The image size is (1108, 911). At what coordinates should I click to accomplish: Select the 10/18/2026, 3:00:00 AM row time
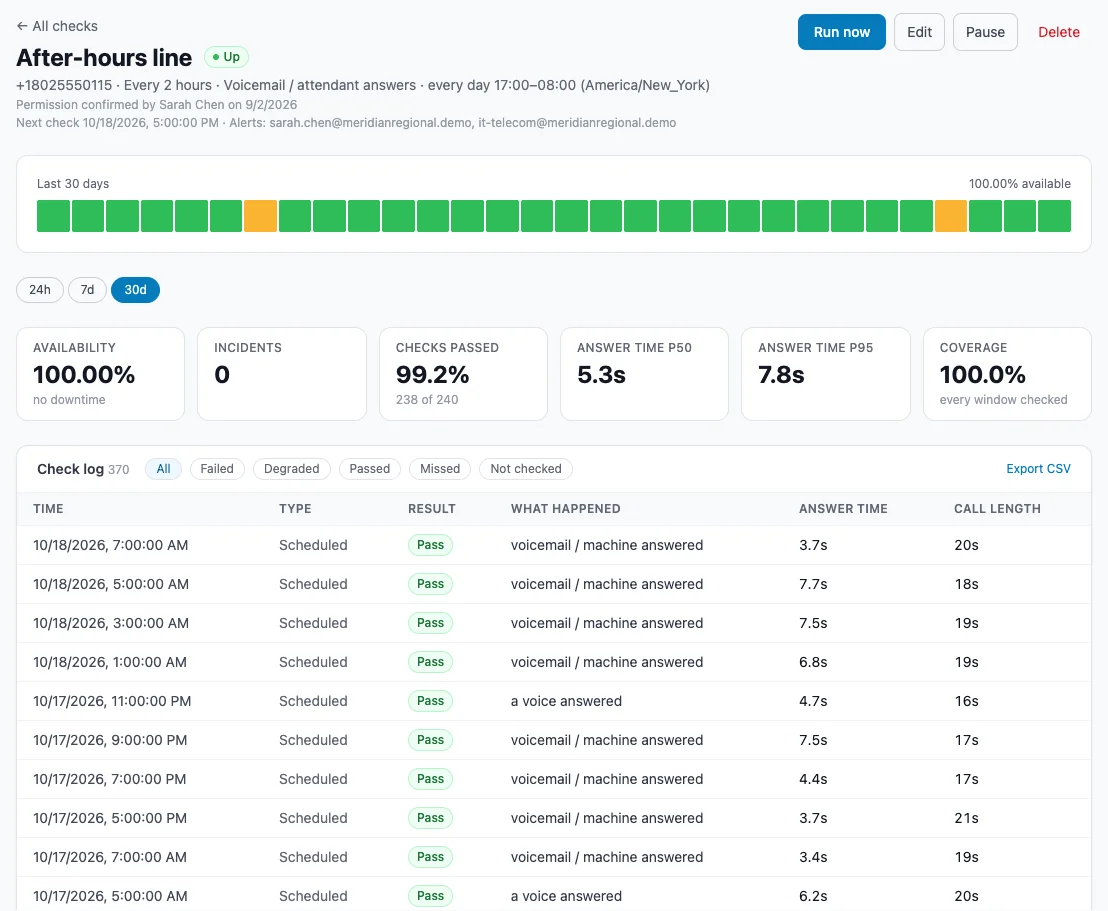point(111,623)
